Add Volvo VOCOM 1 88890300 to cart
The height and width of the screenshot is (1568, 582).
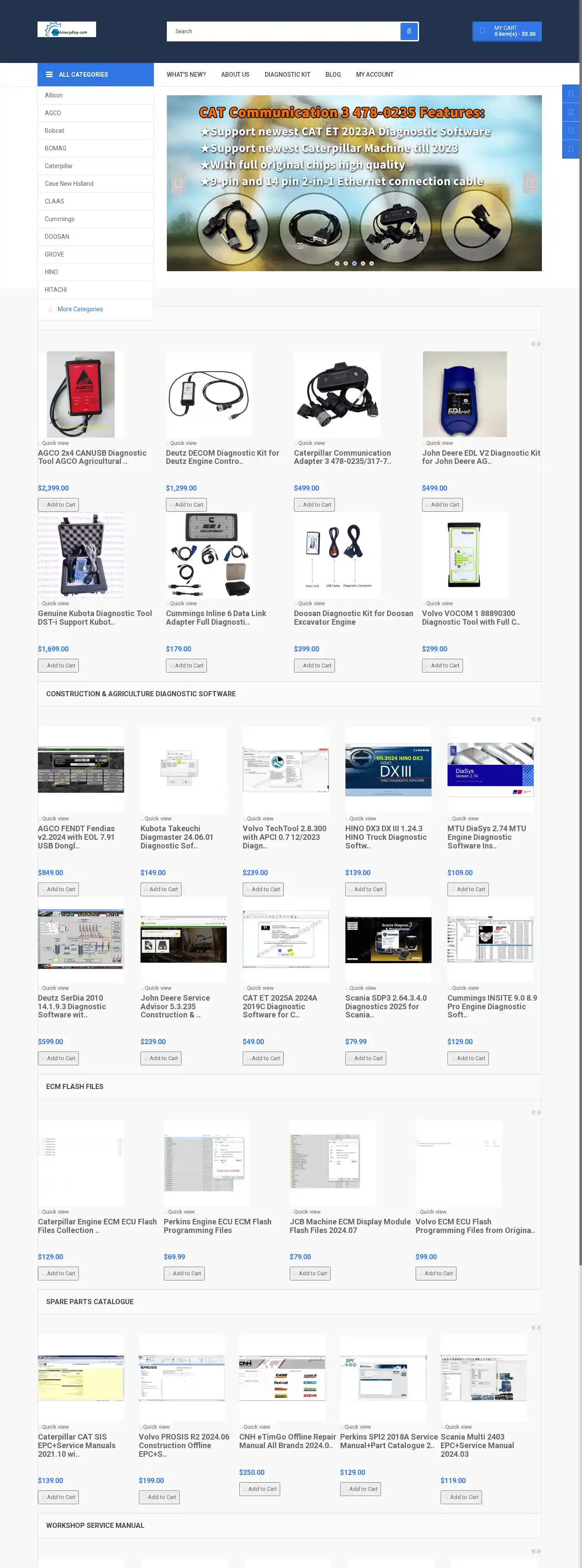click(x=443, y=665)
